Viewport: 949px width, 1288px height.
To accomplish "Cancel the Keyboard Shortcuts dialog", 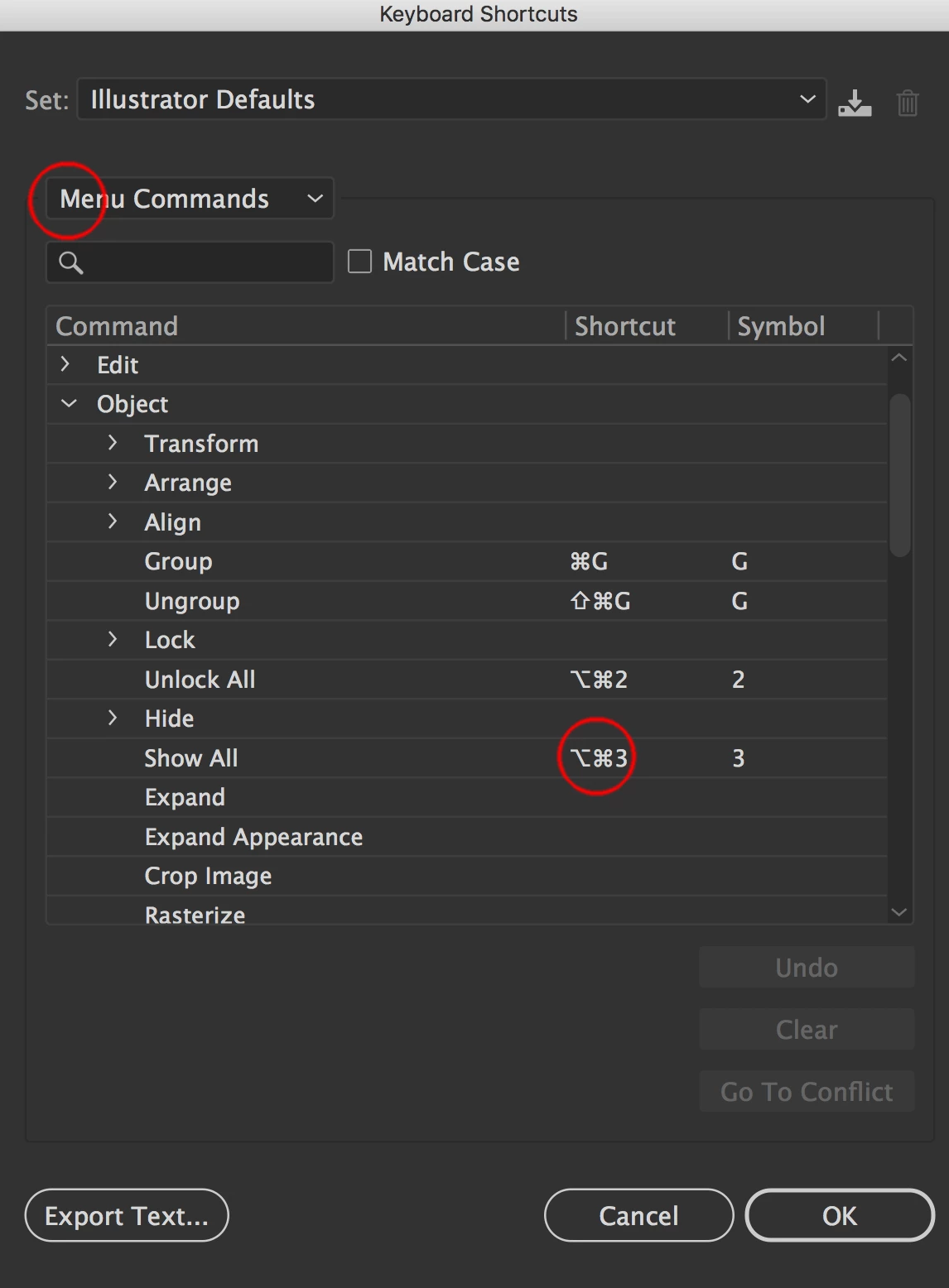I will (638, 1215).
